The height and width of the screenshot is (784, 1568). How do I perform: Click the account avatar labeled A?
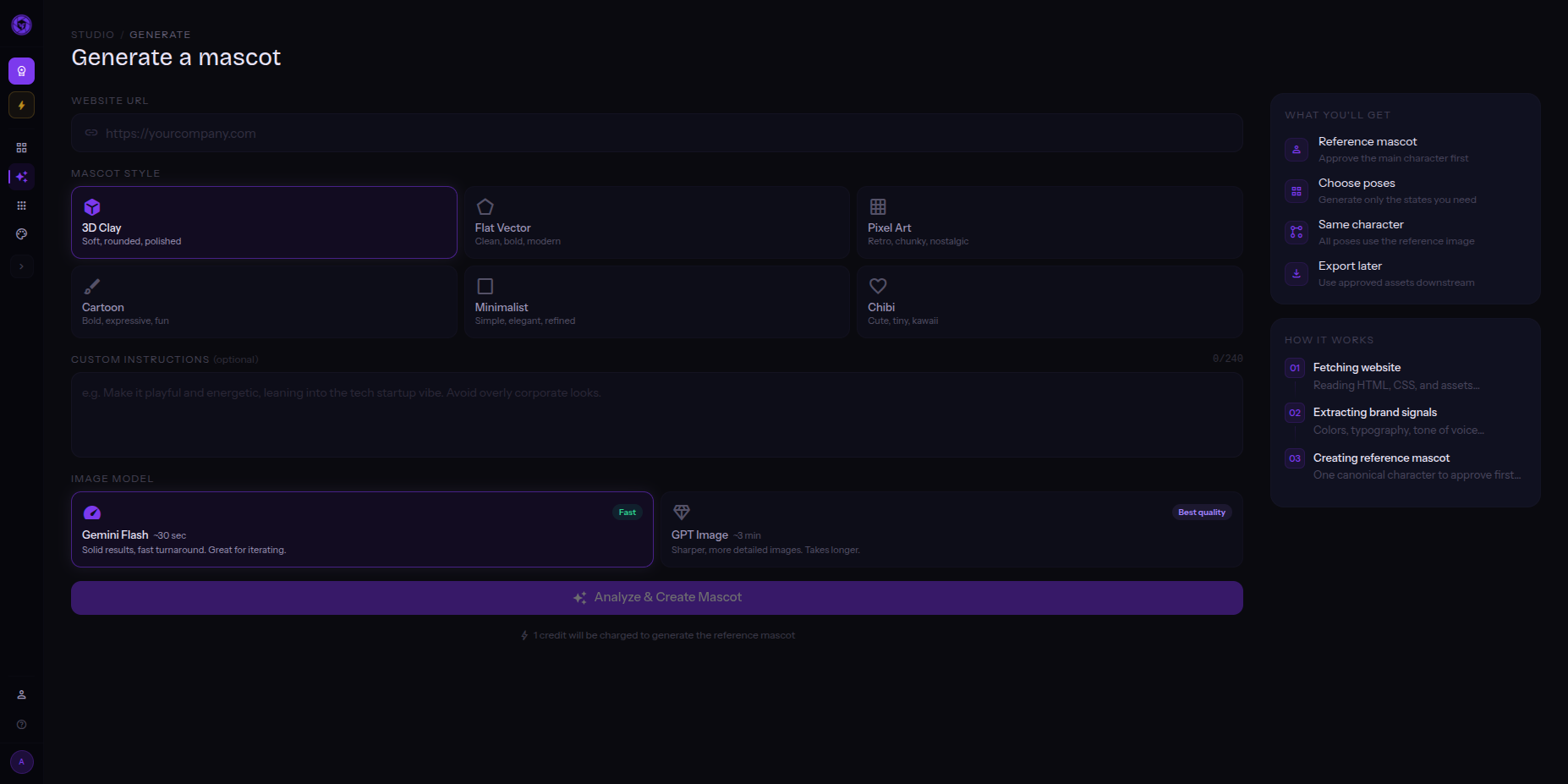coord(21,762)
